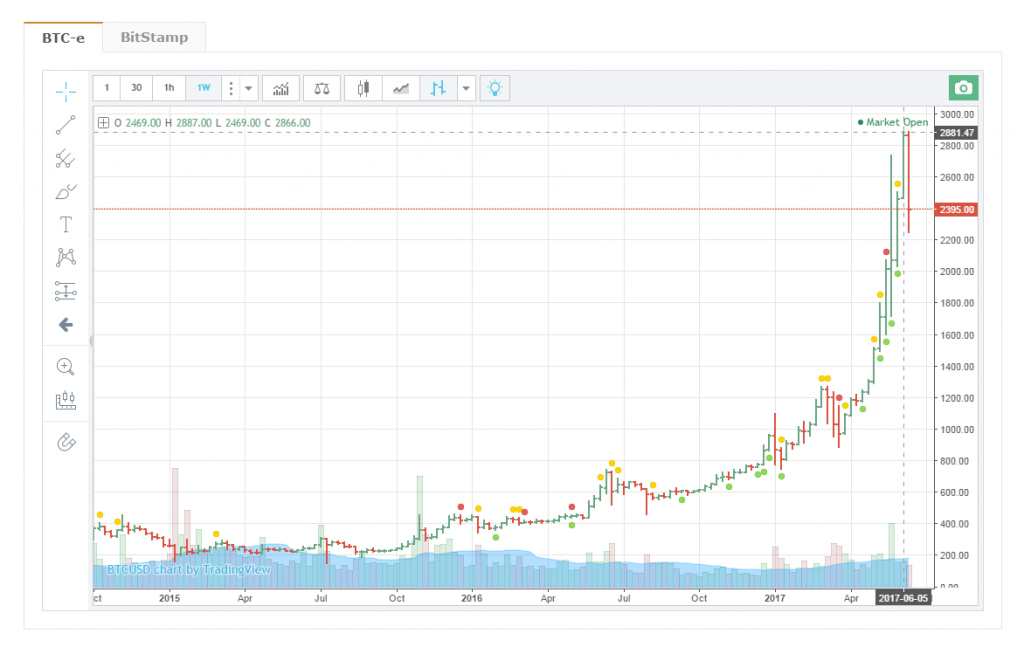Activate the zoom in tool
The width and height of the screenshot is (1024, 654).
[x=66, y=366]
